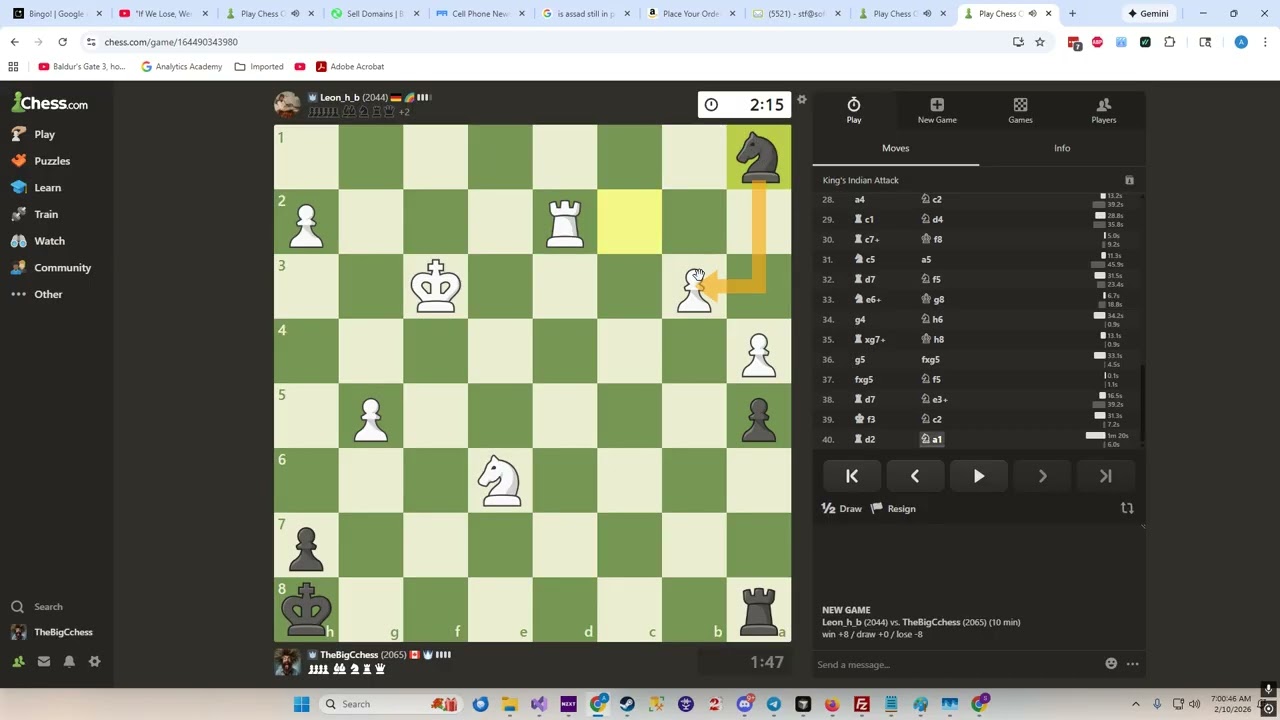Select the Games tab

click(x=1020, y=111)
